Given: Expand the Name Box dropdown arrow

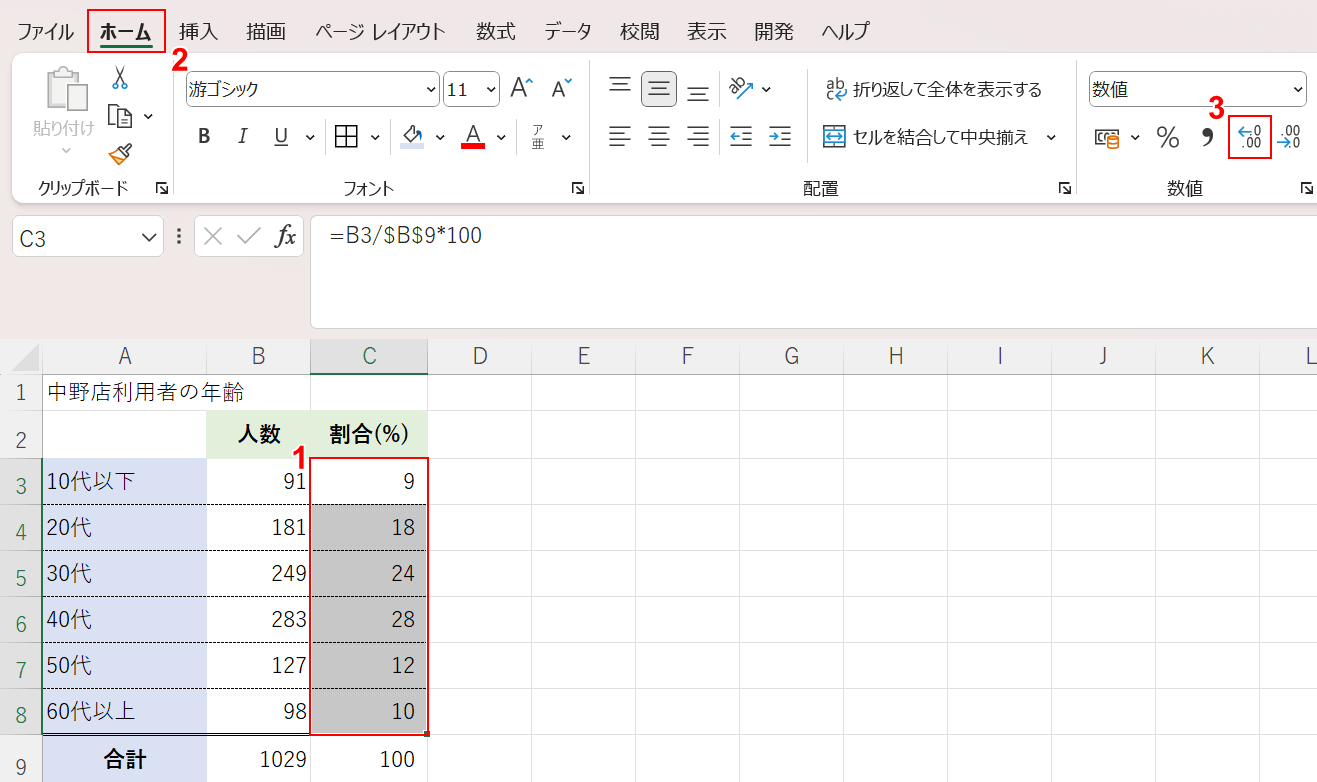Looking at the screenshot, I should click(150, 237).
